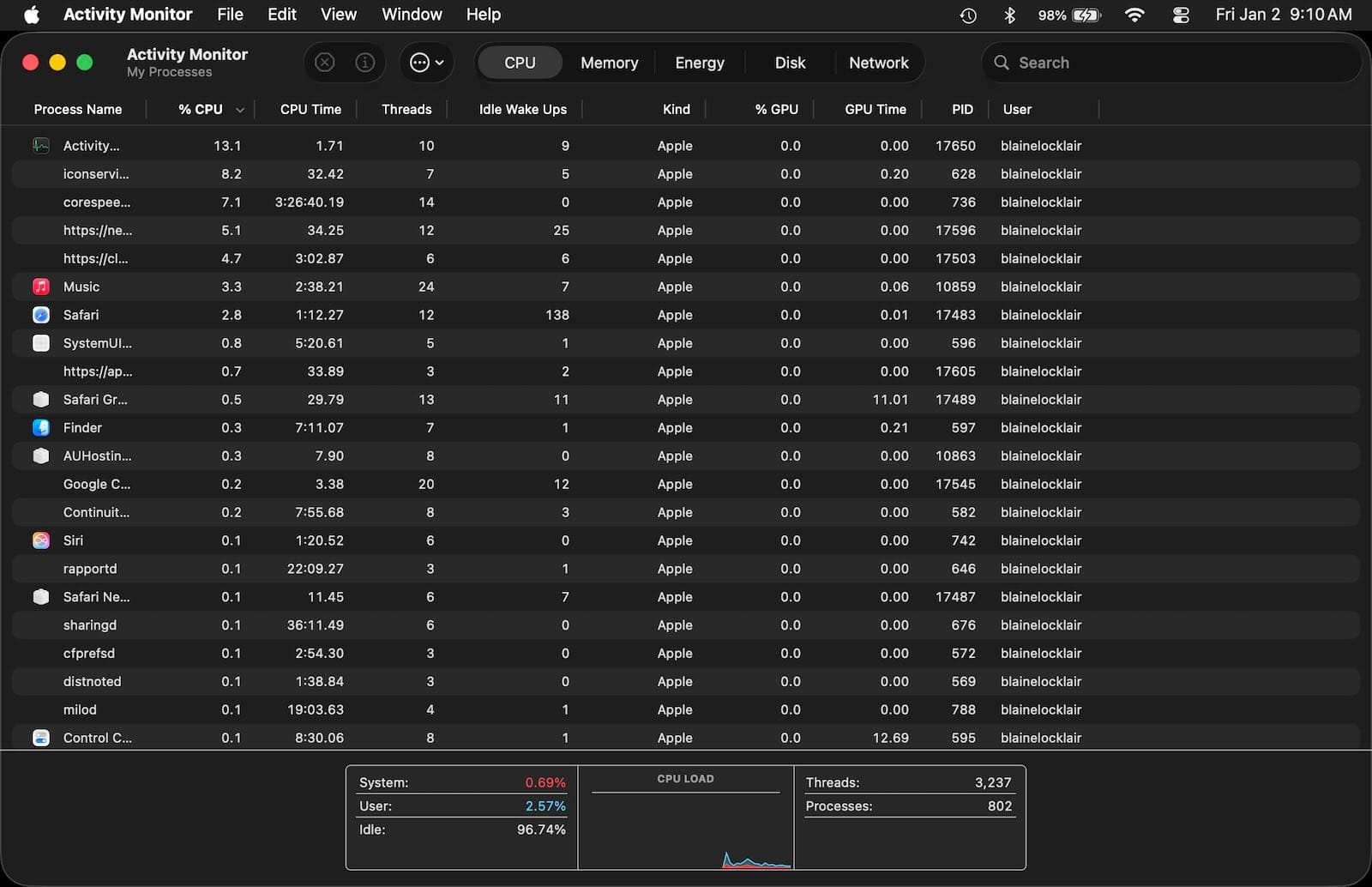Open the View menu

click(338, 15)
